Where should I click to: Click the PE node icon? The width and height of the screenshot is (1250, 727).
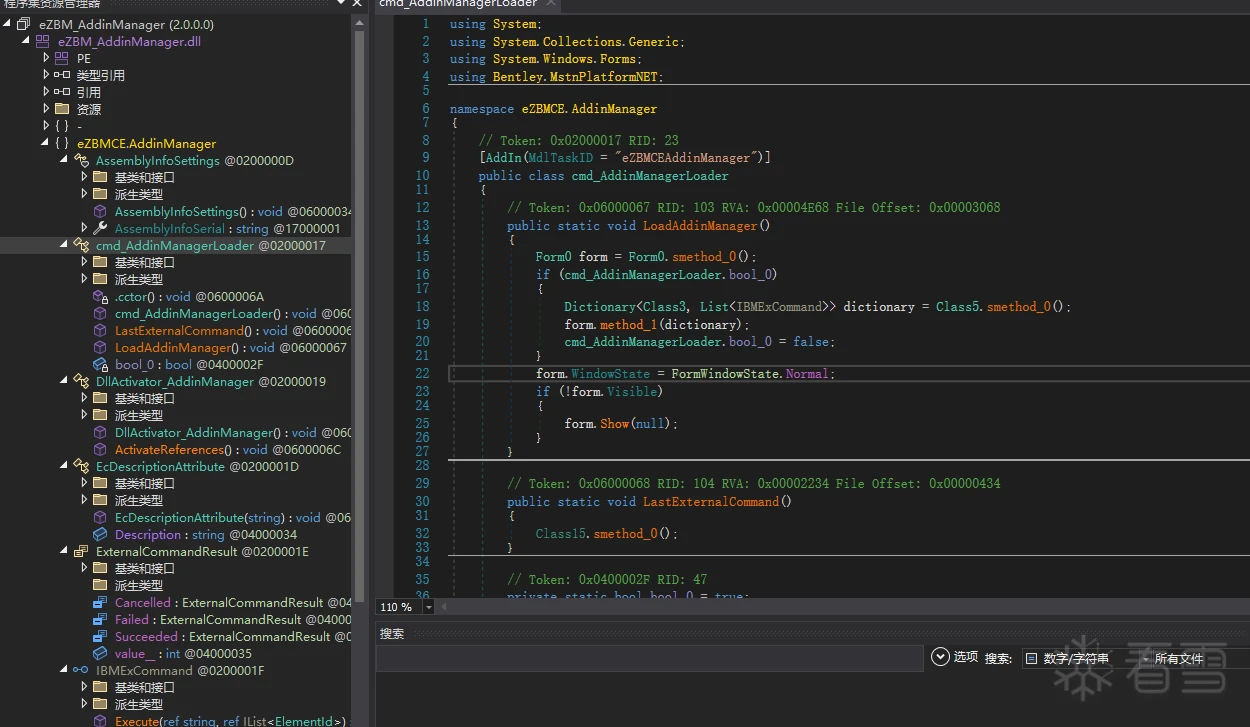click(62, 59)
